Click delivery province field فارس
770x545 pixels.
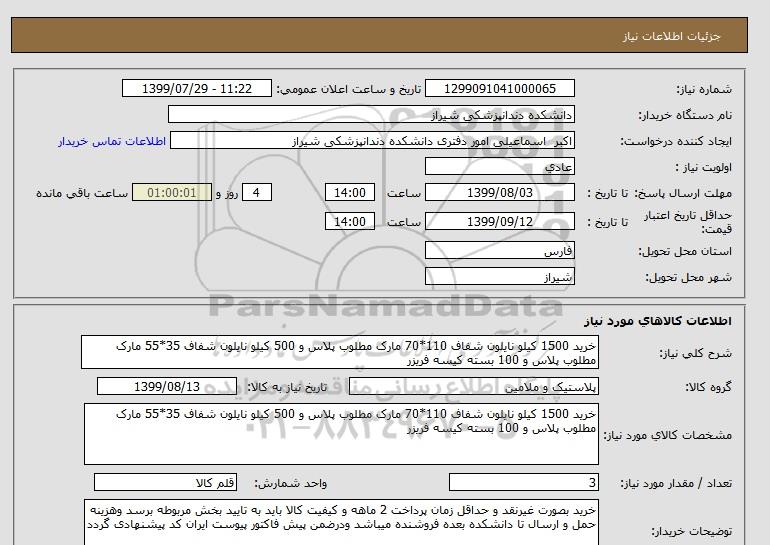(x=499, y=250)
